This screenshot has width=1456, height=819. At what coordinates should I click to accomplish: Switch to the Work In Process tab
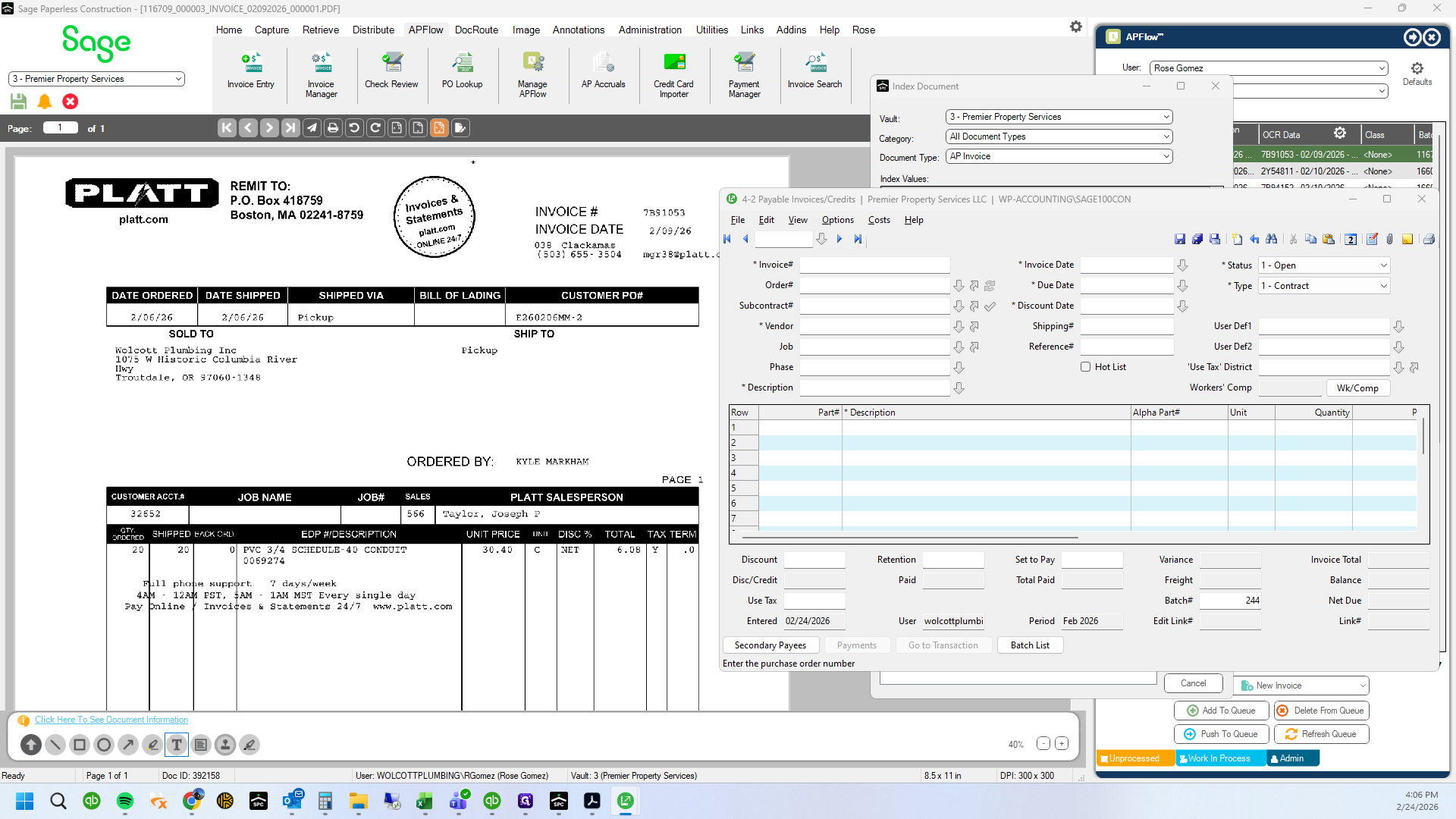click(1219, 758)
